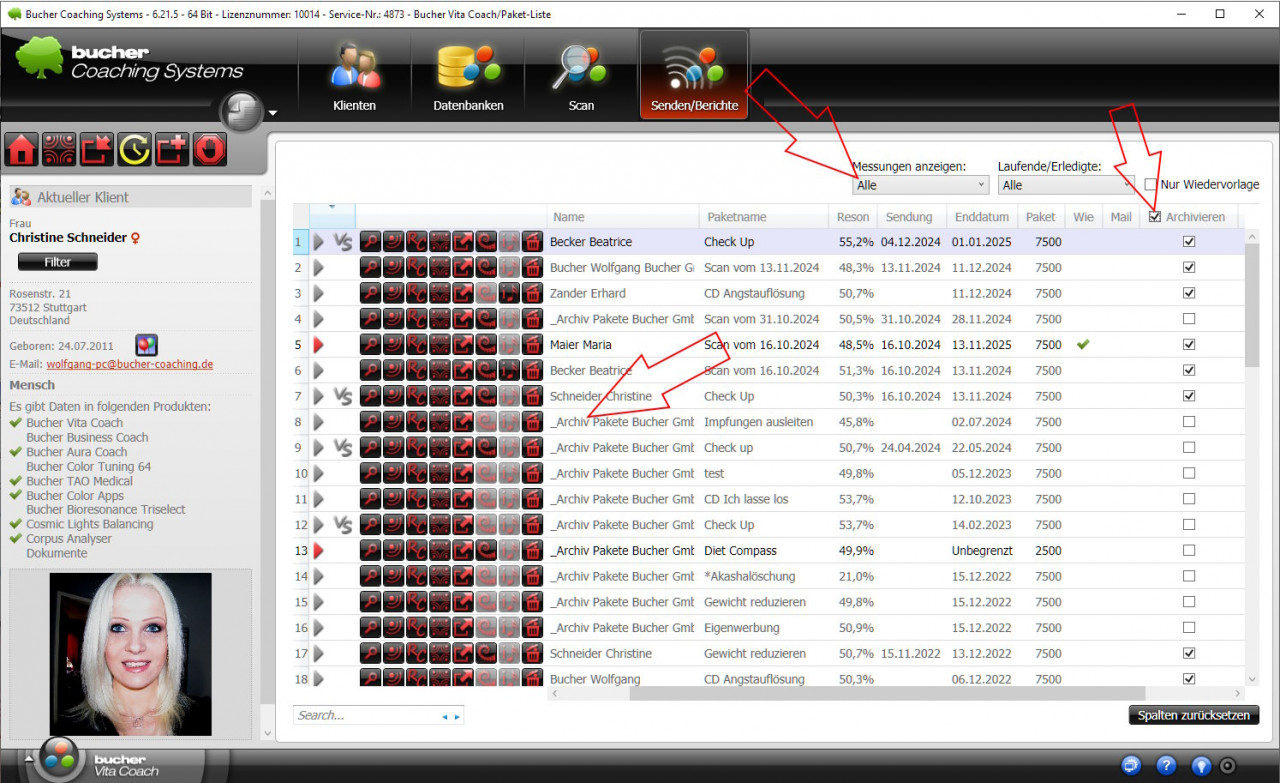
Task: Click the Christine Schneider client photo
Action: pos(130,654)
